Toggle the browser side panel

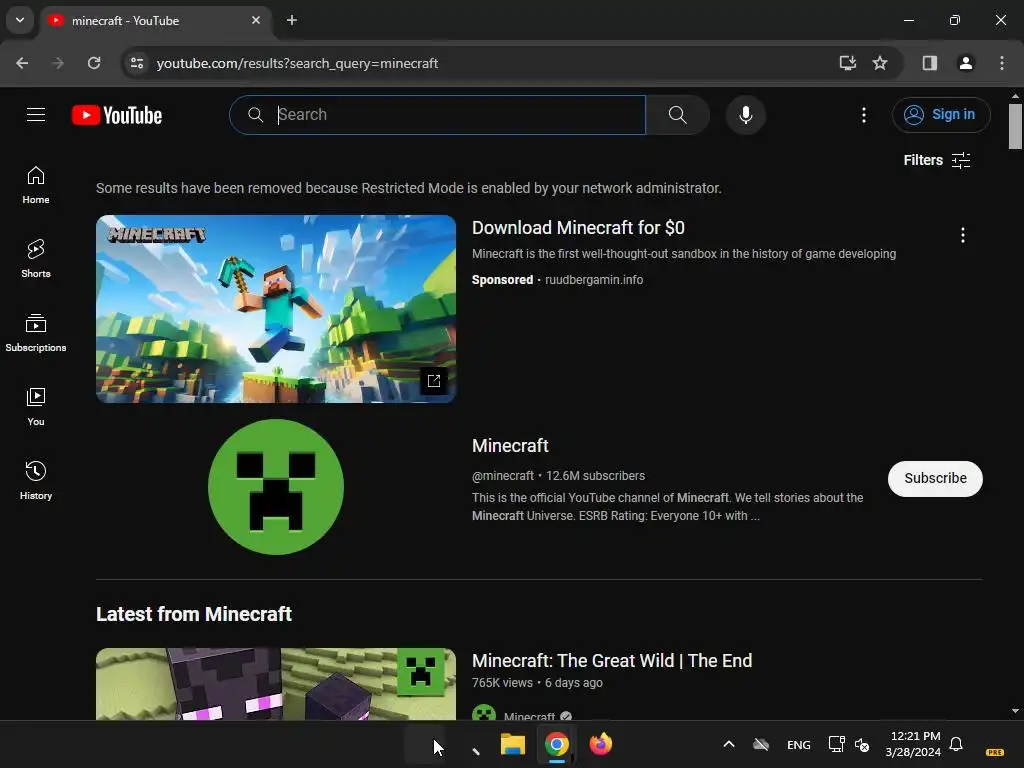[x=930, y=63]
